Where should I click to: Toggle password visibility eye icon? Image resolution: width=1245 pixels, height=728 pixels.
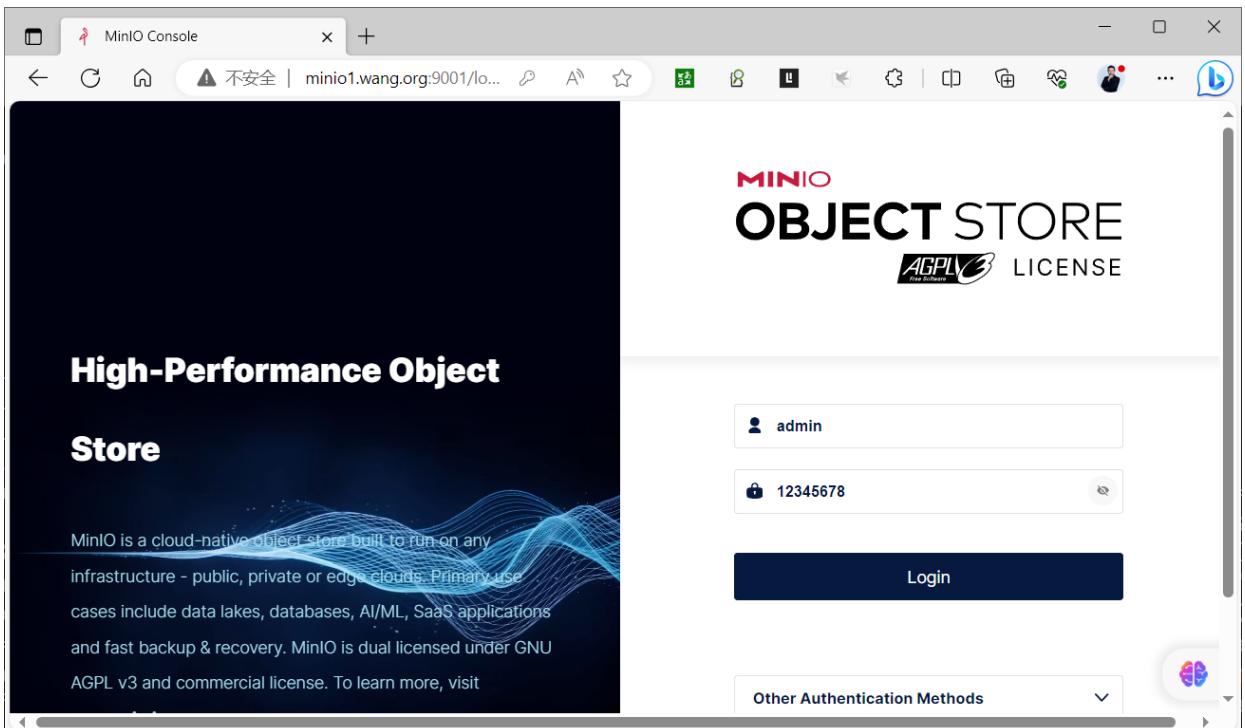pos(1101,491)
